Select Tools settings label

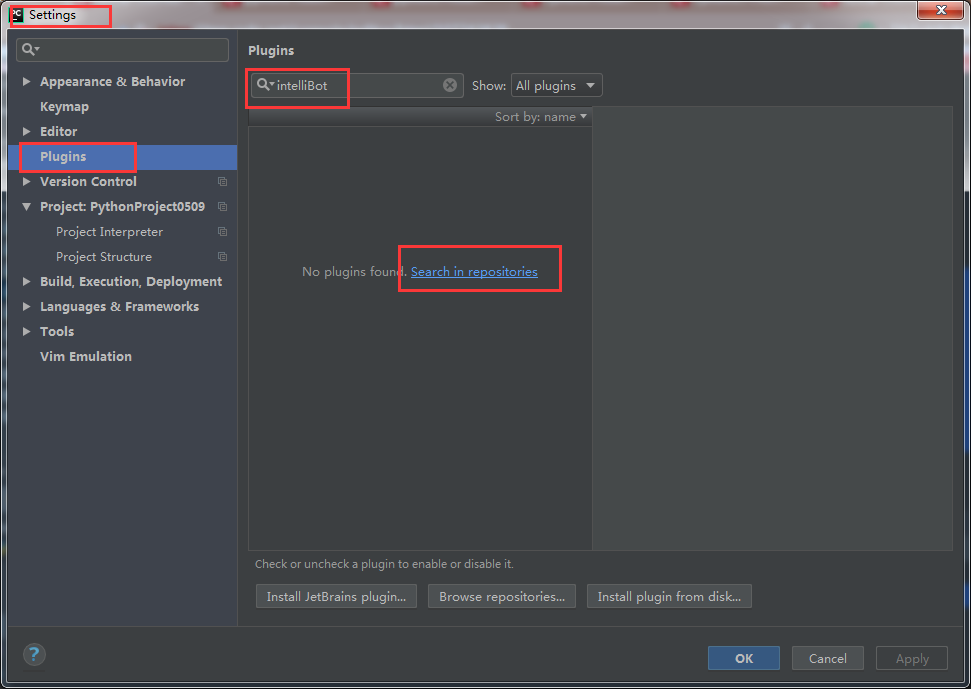[x=57, y=331]
